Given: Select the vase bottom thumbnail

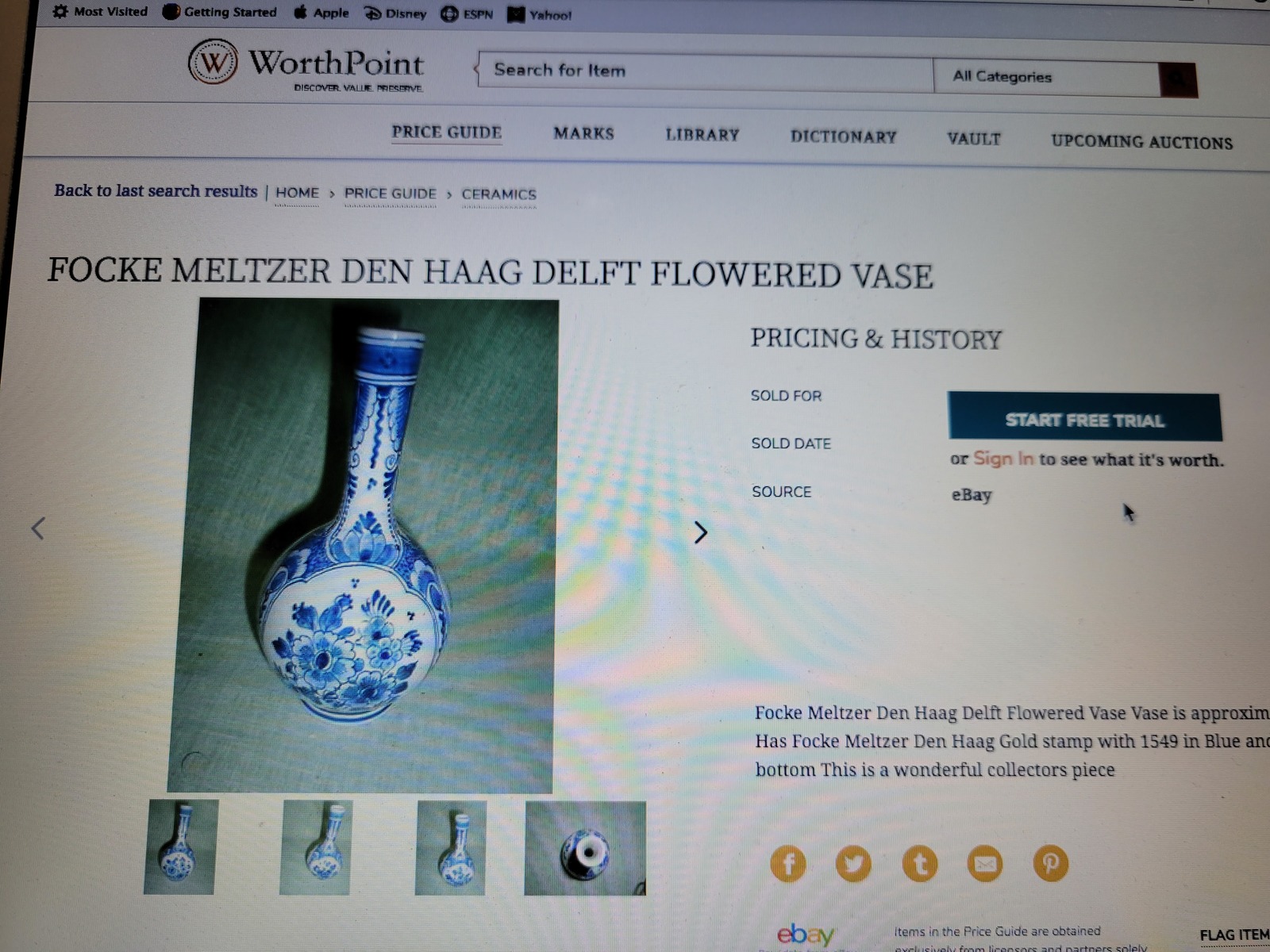Looking at the screenshot, I should click(585, 848).
